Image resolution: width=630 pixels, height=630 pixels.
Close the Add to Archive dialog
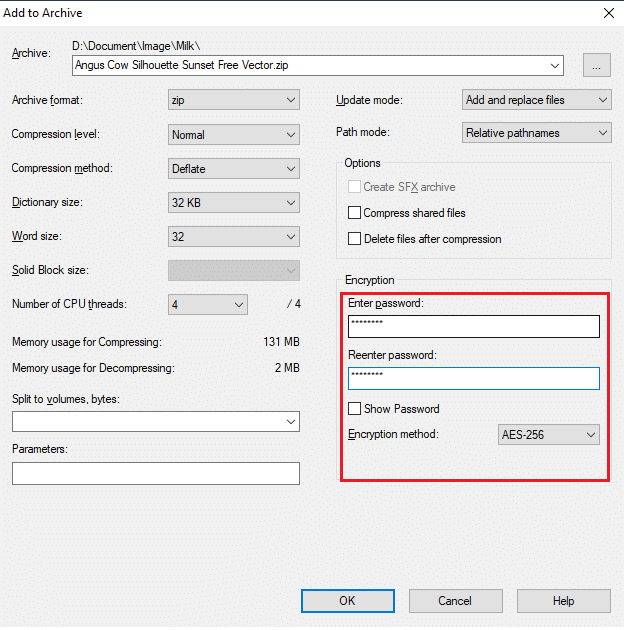point(608,13)
